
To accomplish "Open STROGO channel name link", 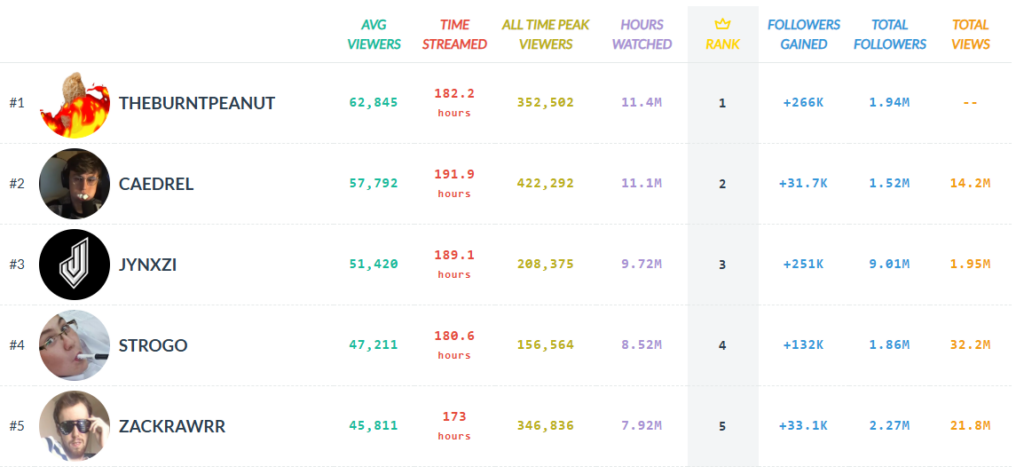I will 153,345.
